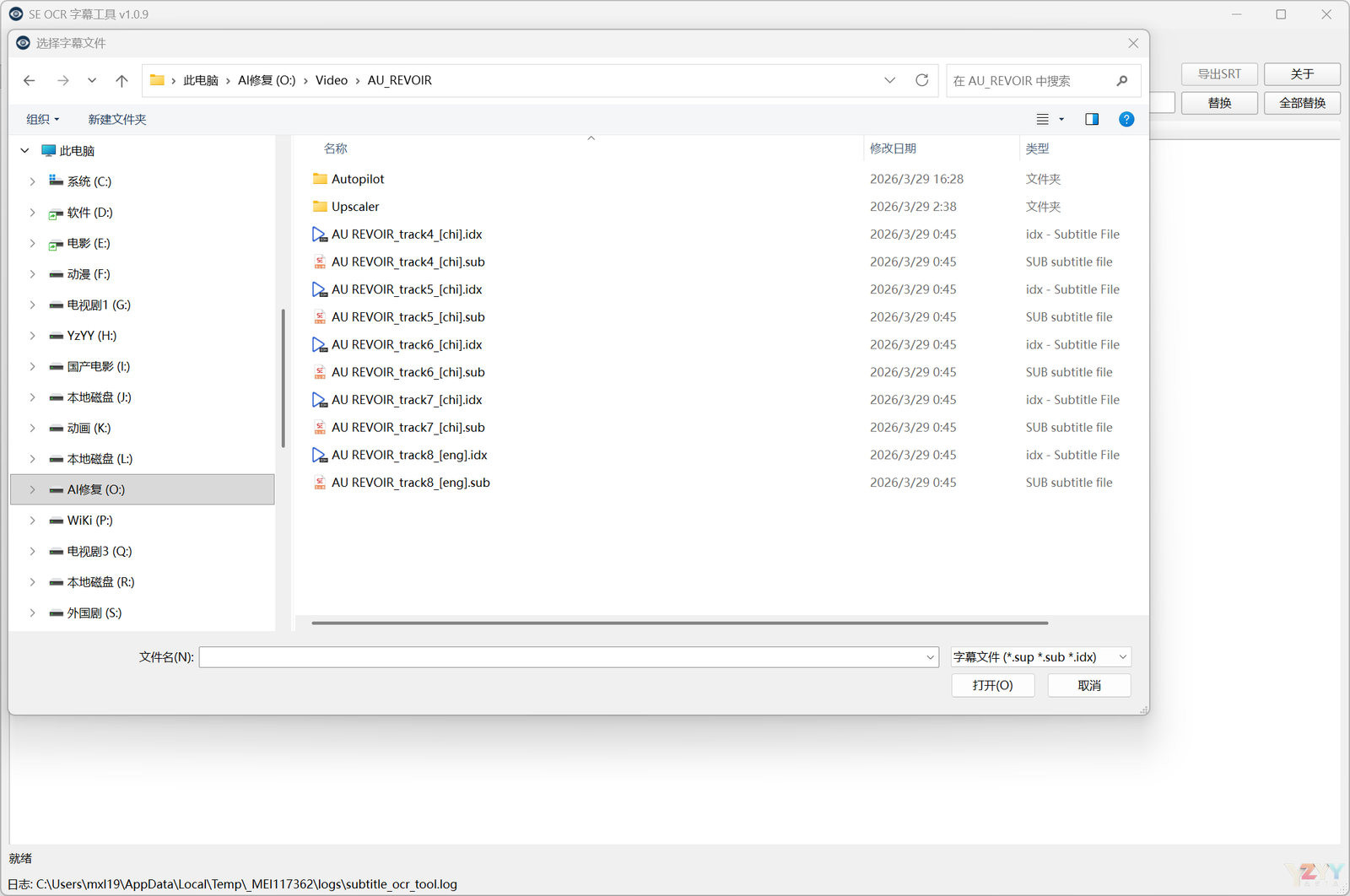
Task: Open the address bar history dropdown
Action: 889,80
